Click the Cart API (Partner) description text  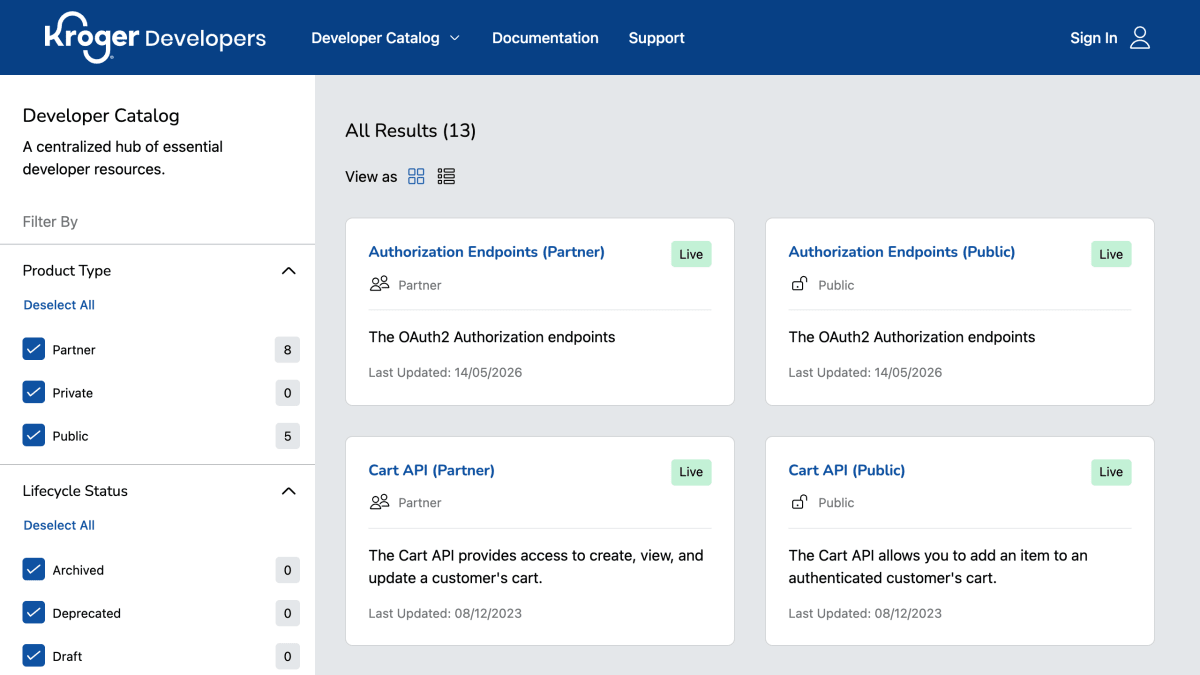[536, 566]
